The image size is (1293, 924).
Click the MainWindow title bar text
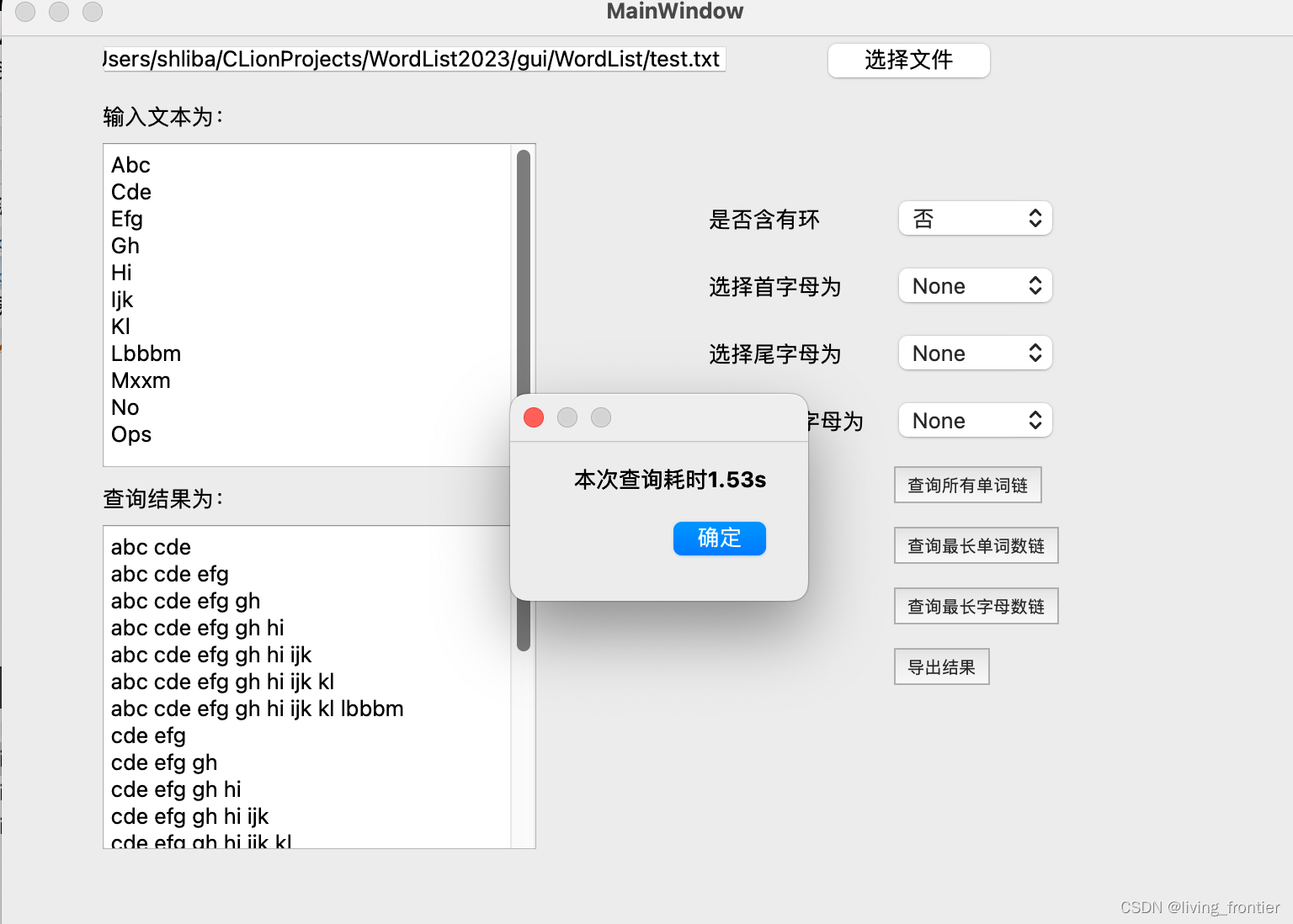(675, 12)
